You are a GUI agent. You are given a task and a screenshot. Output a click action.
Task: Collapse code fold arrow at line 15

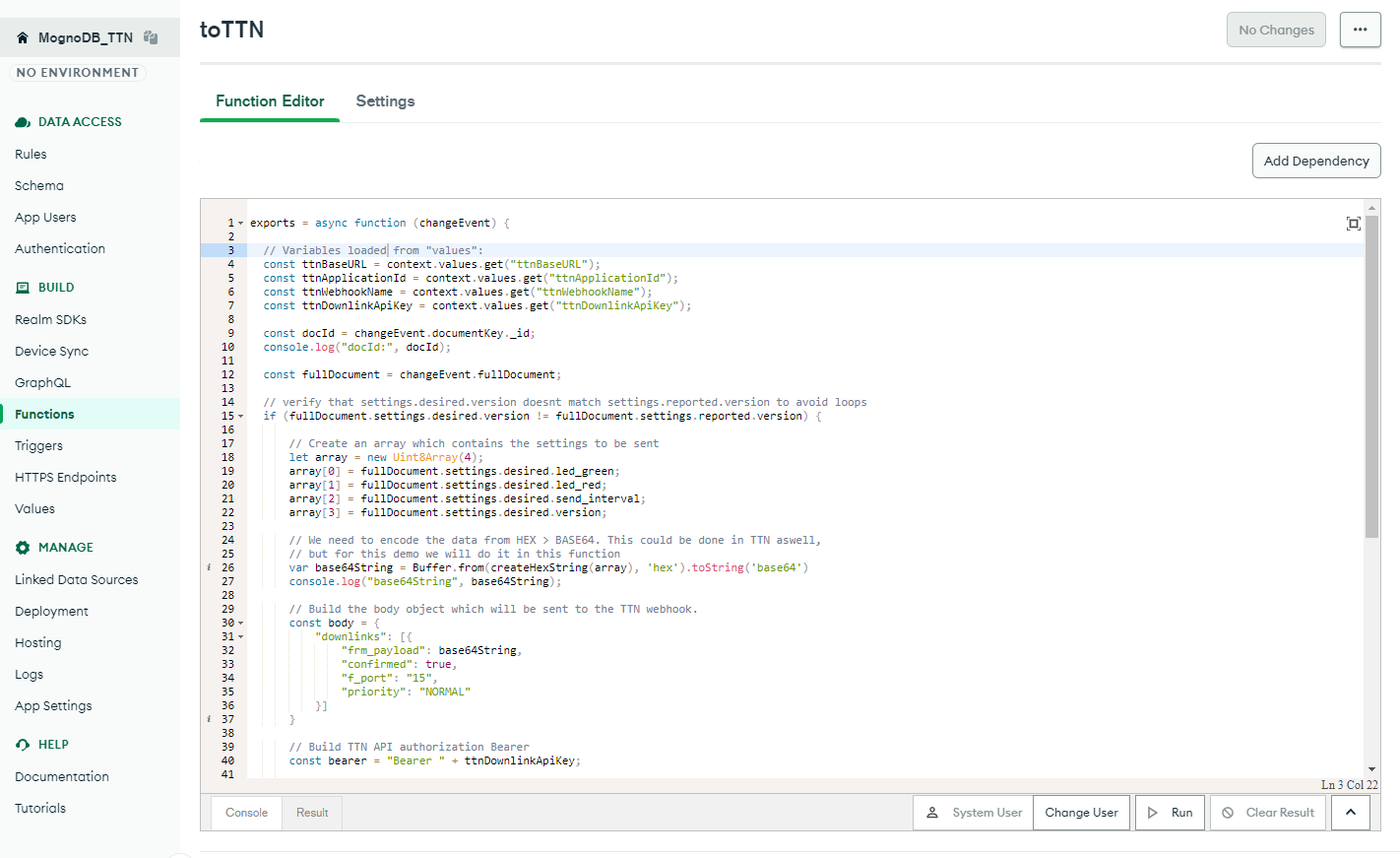[x=241, y=417]
